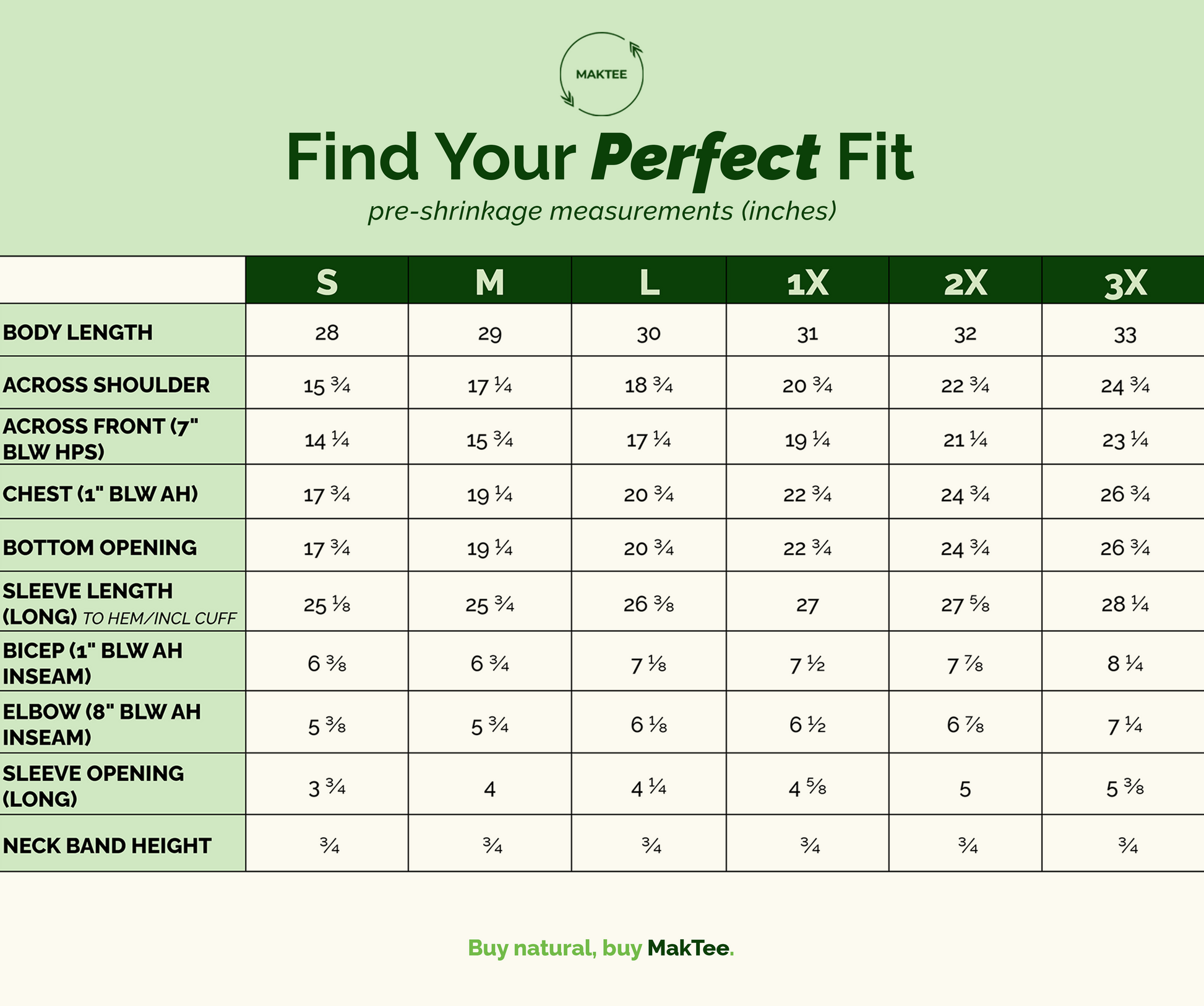The image size is (1204, 1006).
Task: Click the pre-shrinkage measurements subtitle
Action: tap(602, 211)
